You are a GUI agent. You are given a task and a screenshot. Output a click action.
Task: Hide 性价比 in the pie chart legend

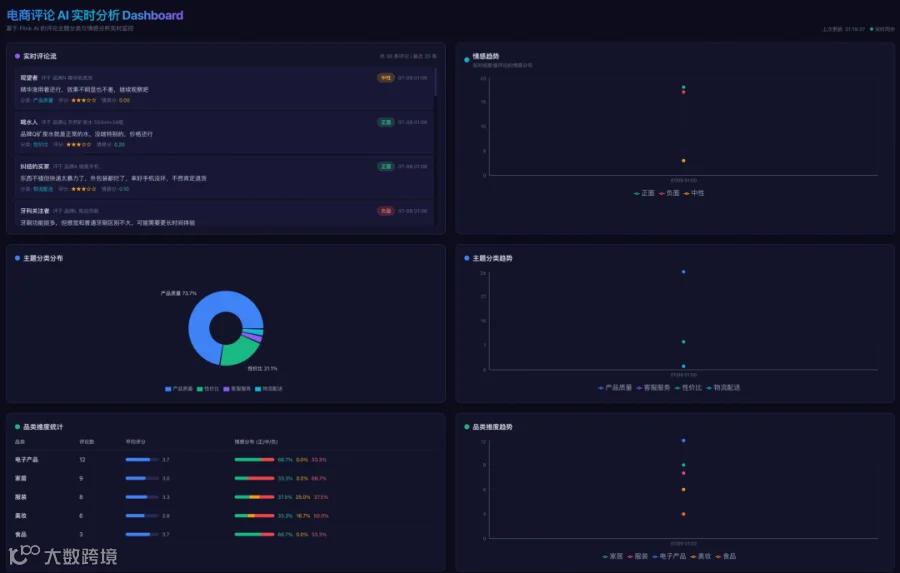point(208,389)
